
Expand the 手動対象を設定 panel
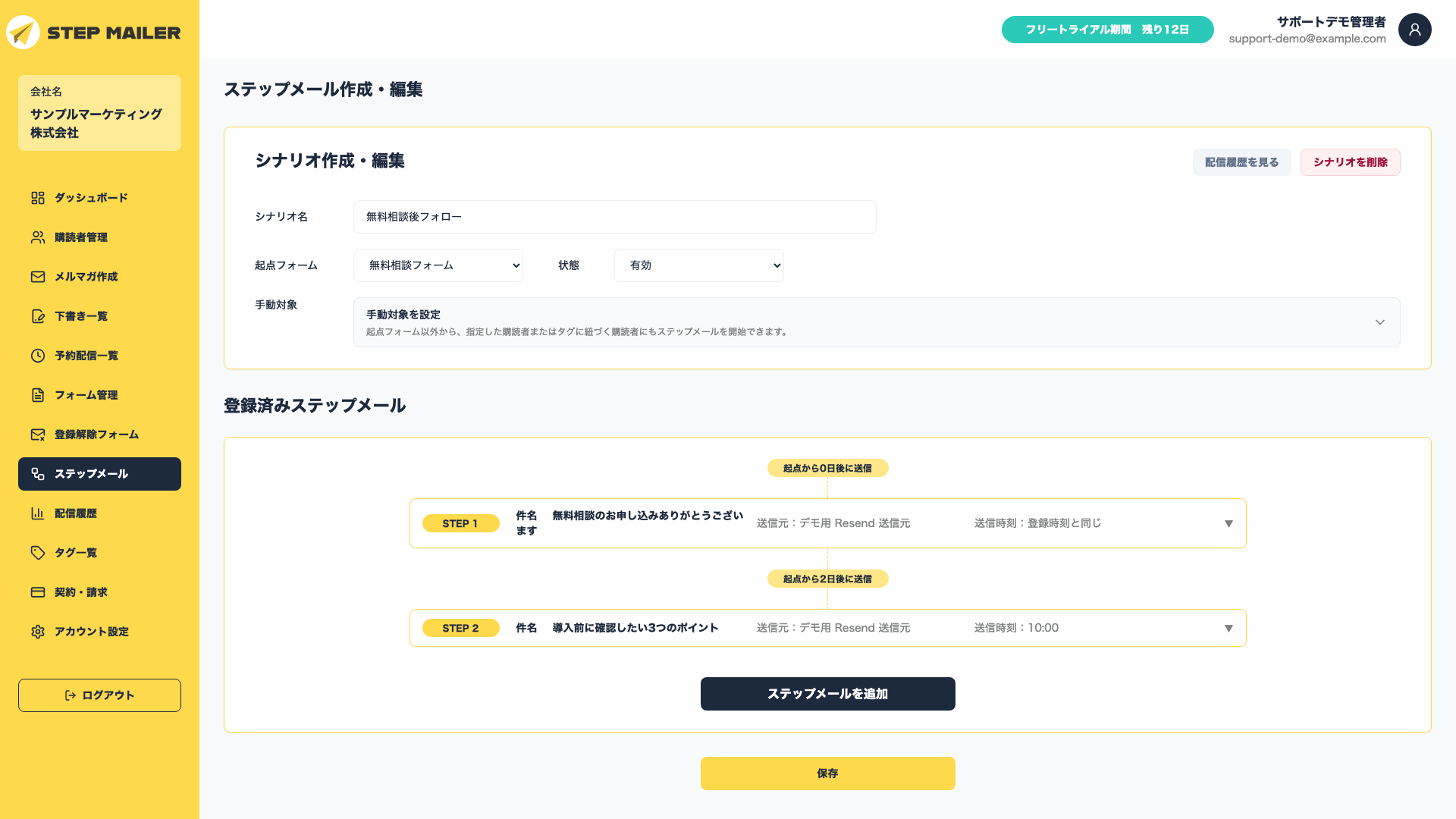tap(877, 322)
